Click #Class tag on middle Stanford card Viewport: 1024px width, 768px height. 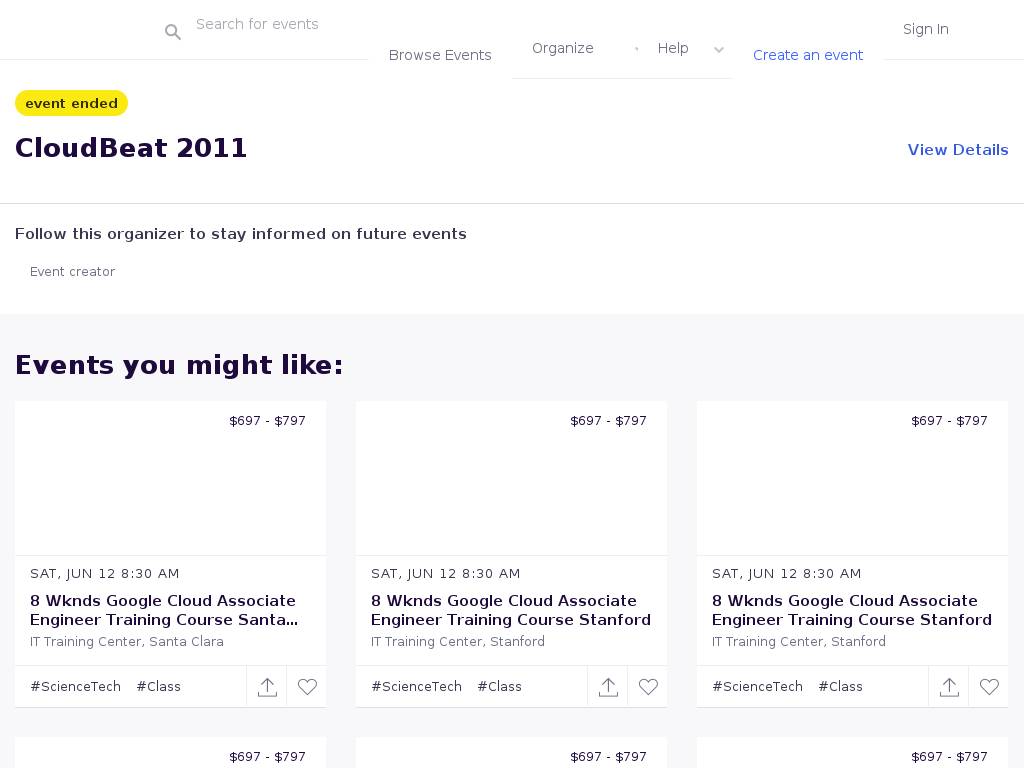click(499, 687)
